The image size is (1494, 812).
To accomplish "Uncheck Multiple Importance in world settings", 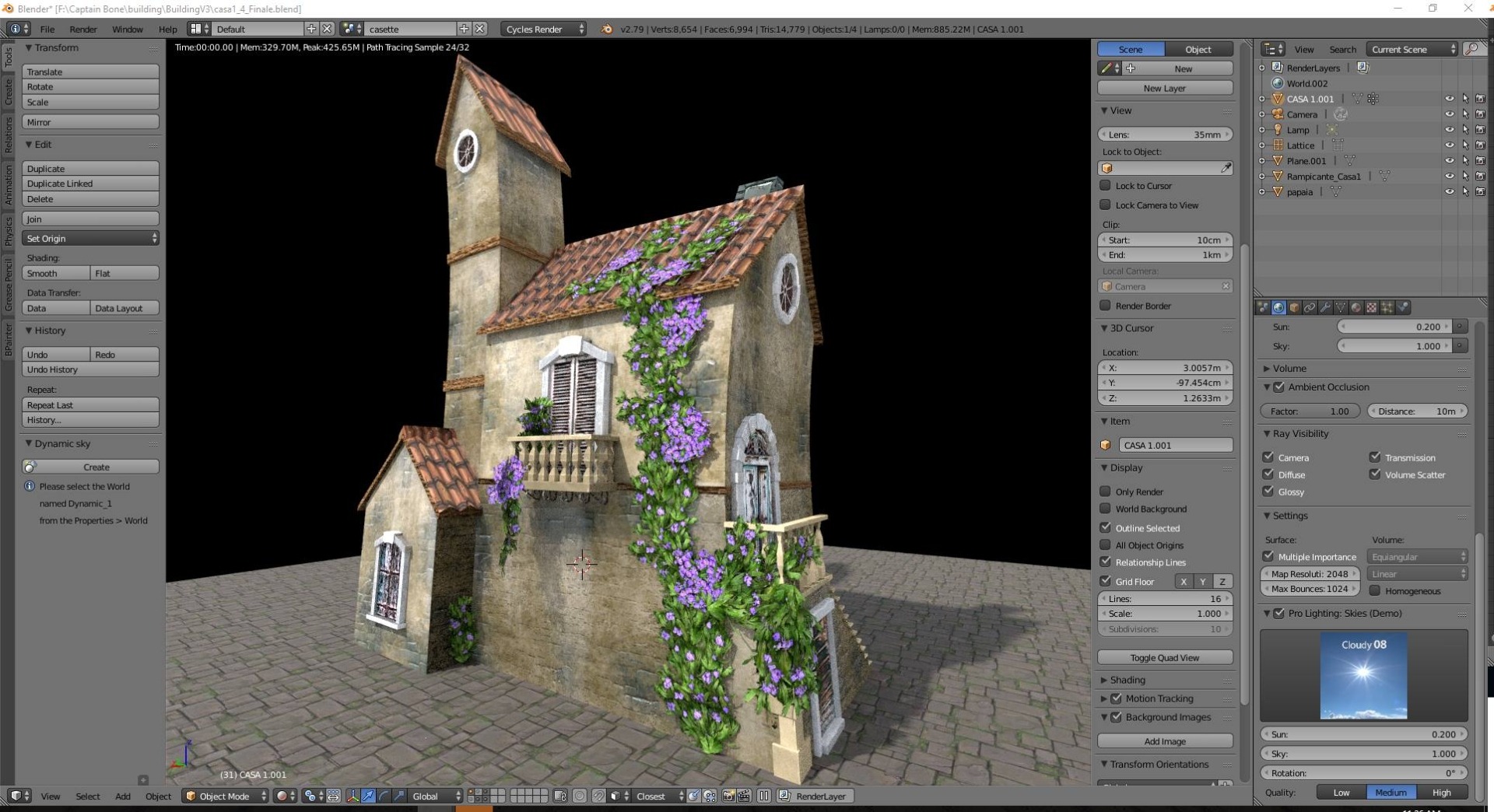I will 1268,556.
